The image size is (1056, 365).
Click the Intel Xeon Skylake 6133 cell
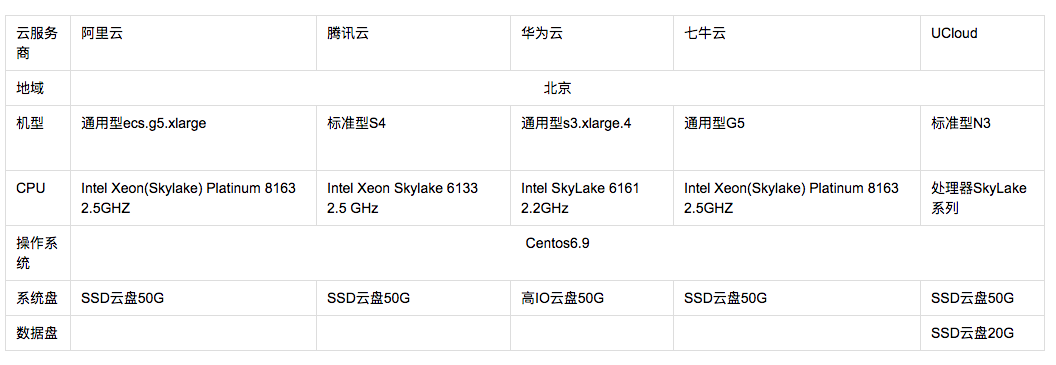tap(414, 198)
